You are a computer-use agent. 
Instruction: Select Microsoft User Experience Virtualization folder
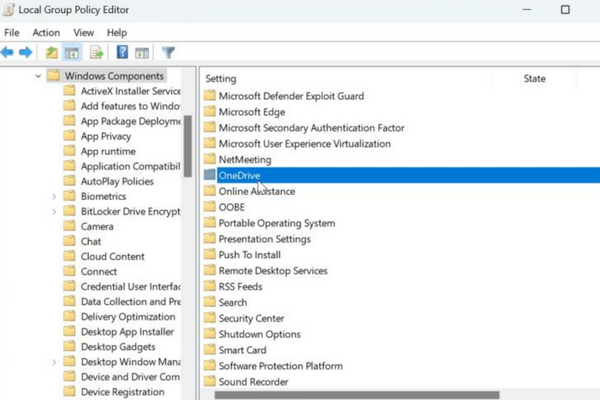click(305, 144)
